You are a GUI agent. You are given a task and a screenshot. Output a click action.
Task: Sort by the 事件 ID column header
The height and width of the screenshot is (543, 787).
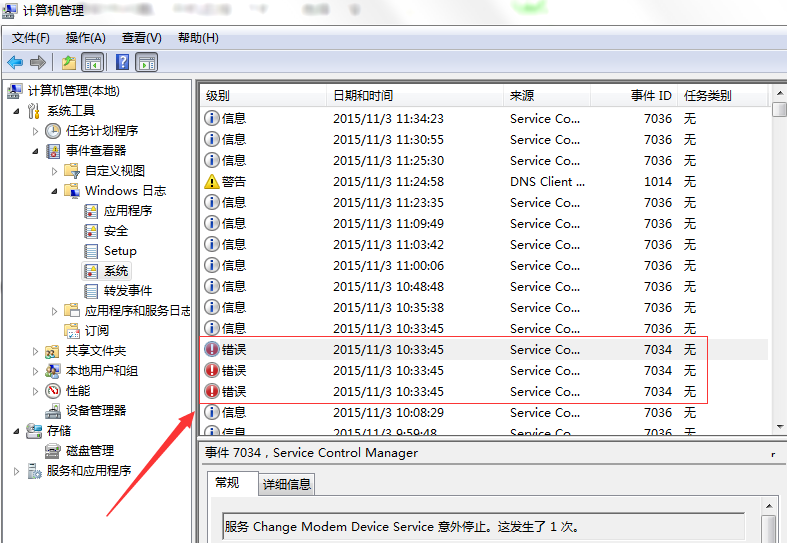[650, 96]
